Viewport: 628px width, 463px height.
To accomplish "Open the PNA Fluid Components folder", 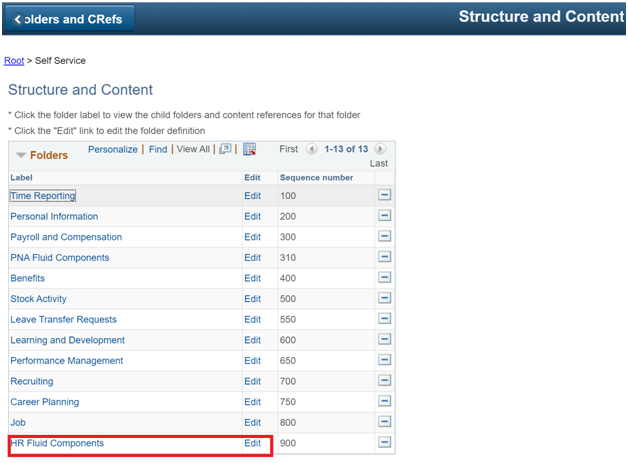I will click(60, 258).
